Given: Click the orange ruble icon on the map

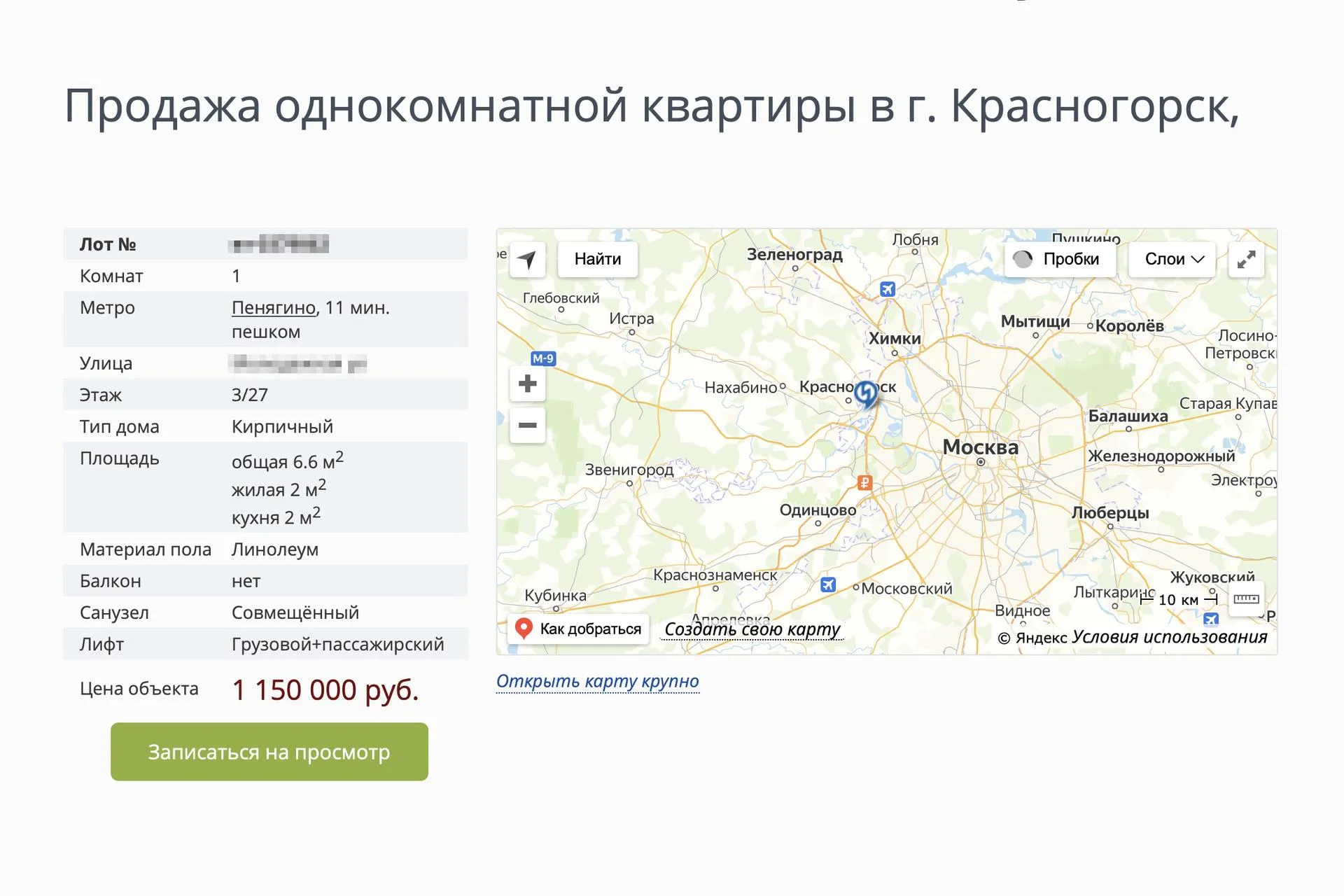Looking at the screenshot, I should (x=865, y=482).
